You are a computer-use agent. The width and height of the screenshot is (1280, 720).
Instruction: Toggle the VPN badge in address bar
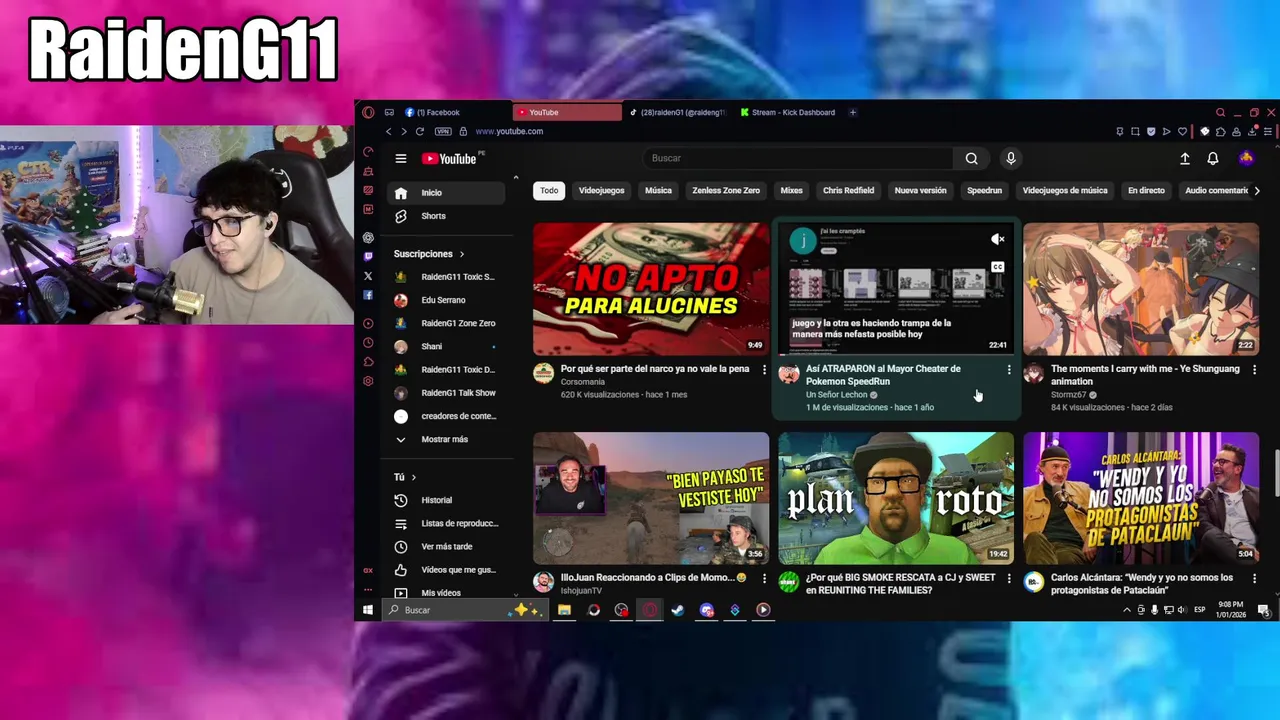click(443, 131)
